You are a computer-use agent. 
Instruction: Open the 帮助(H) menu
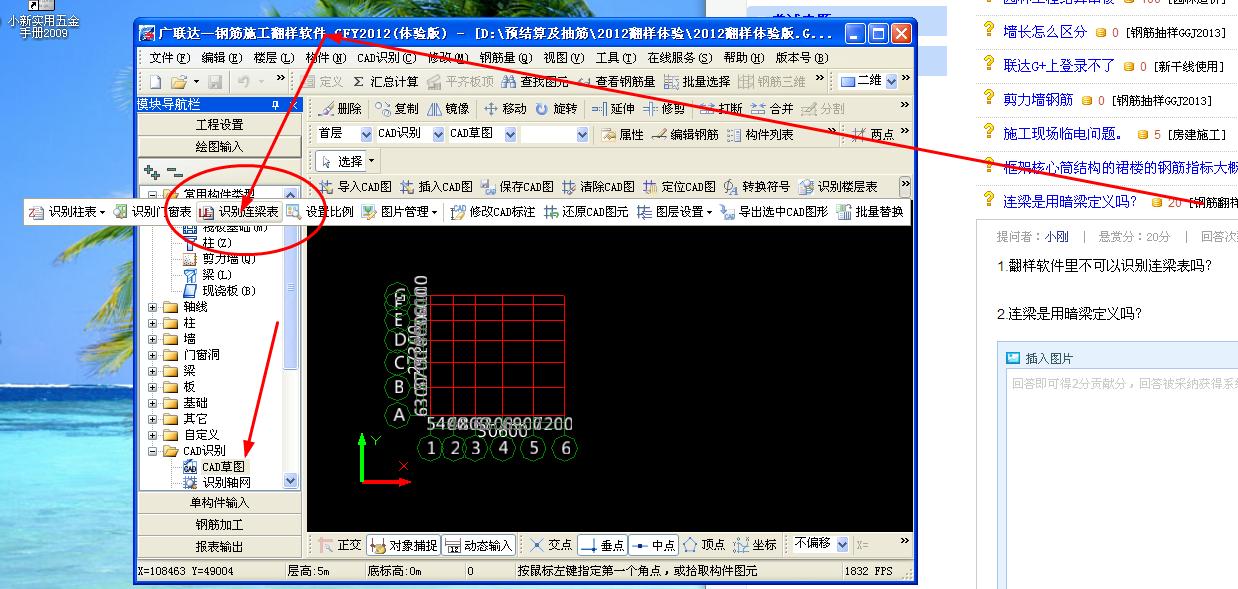click(745, 58)
